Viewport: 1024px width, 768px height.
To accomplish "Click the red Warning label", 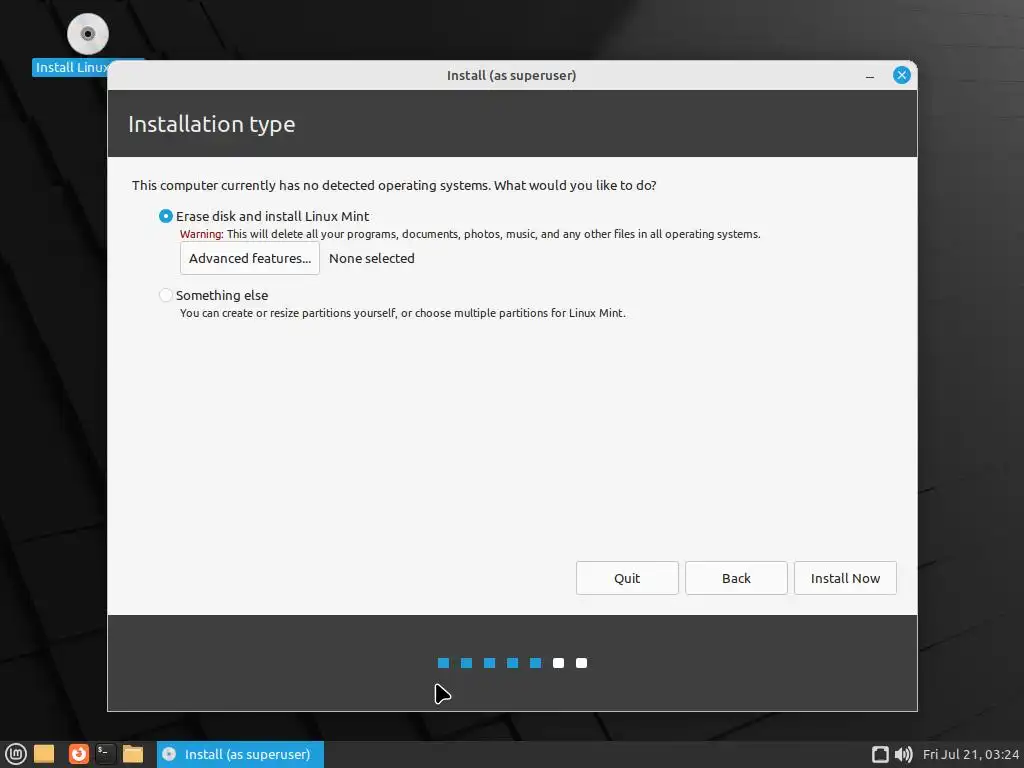I will [202, 234].
